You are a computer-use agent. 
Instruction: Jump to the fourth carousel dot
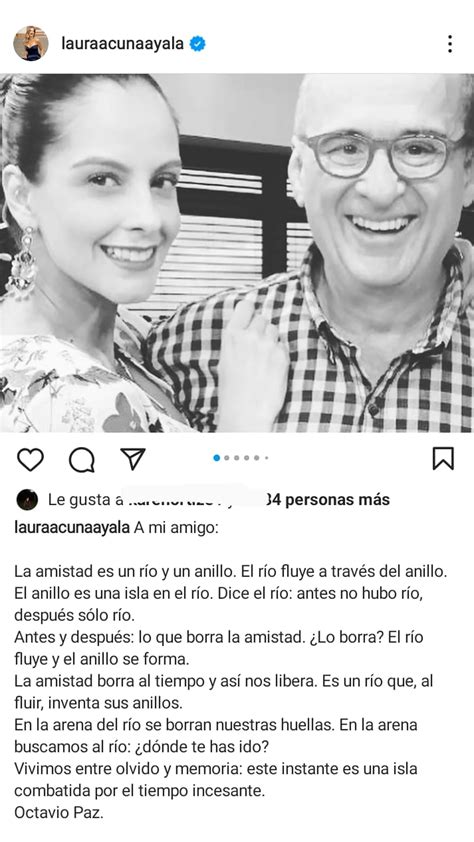pyautogui.click(x=246, y=458)
